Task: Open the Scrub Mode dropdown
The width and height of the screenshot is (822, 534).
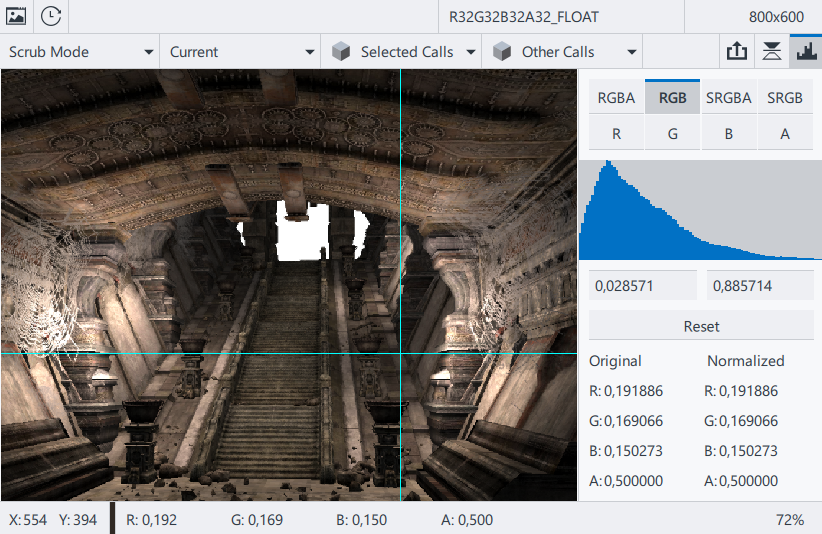Action: pos(80,51)
